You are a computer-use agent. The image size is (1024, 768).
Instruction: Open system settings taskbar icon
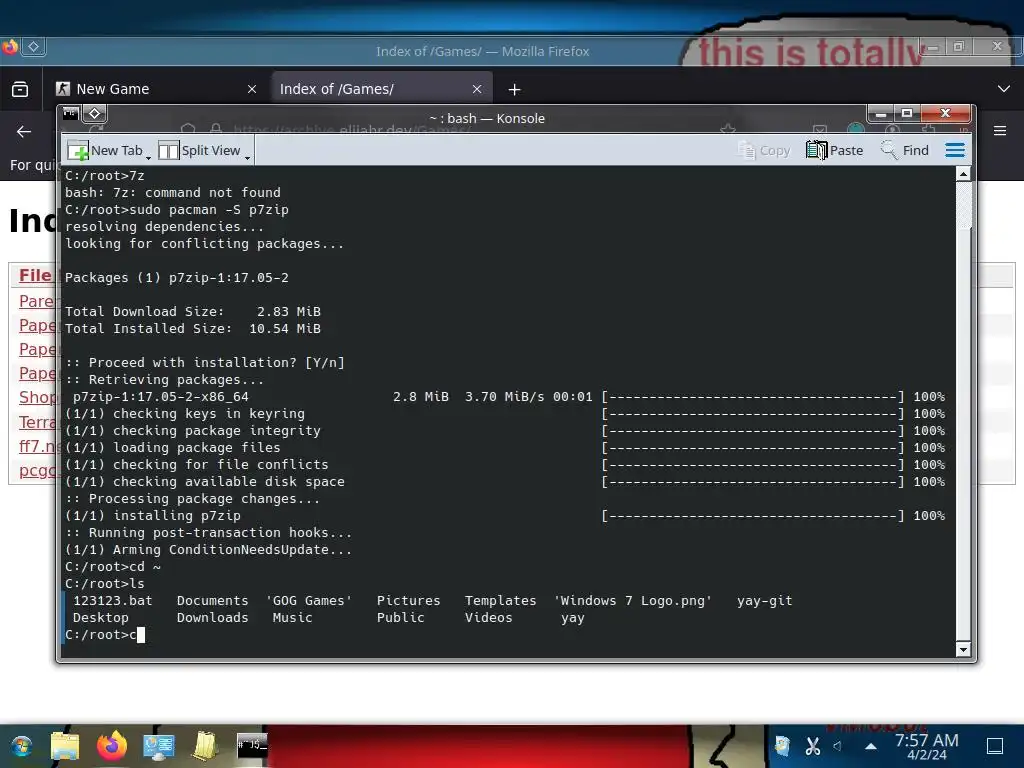(159, 746)
